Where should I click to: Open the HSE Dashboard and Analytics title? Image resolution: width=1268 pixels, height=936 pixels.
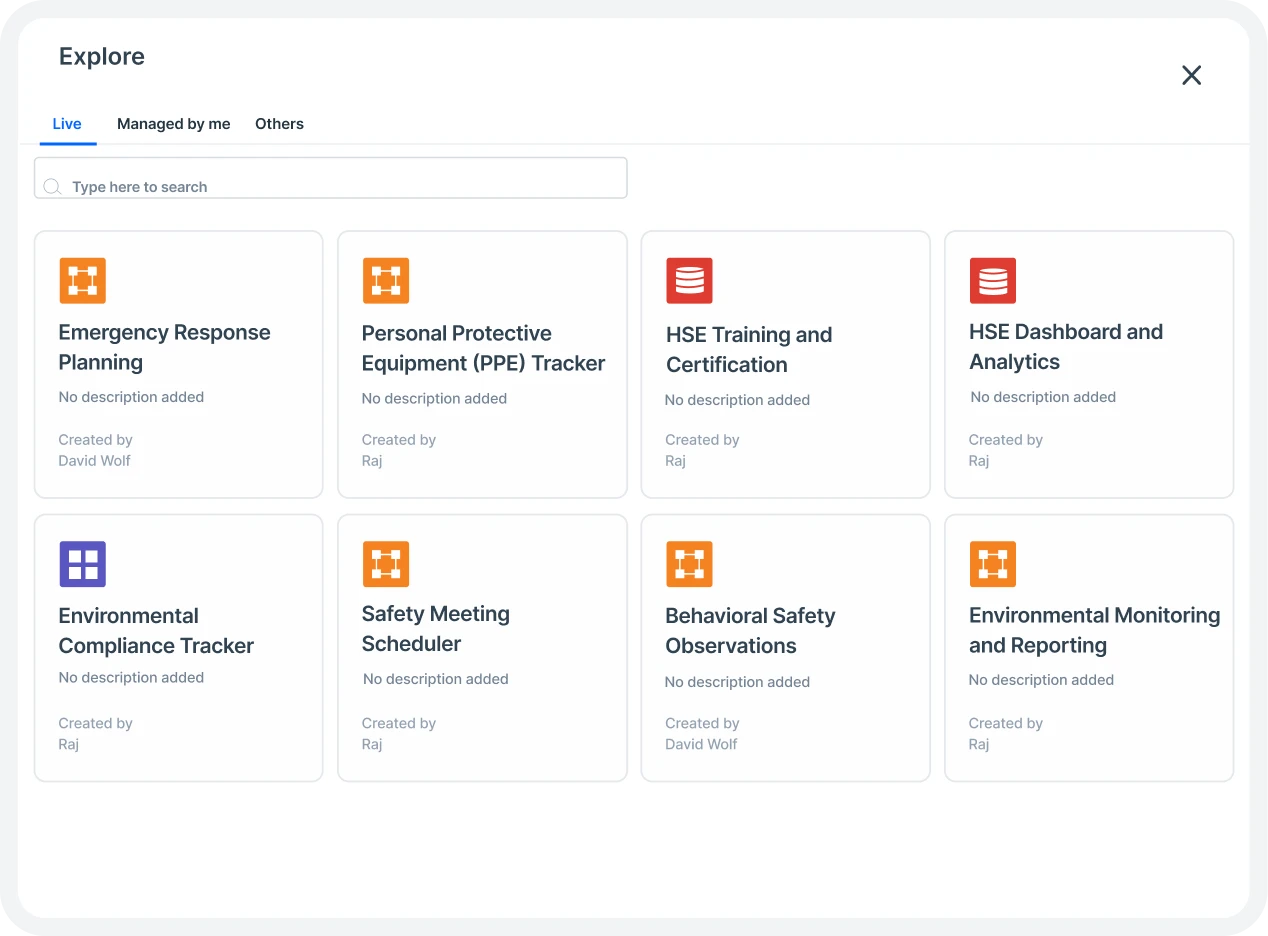pos(1066,346)
